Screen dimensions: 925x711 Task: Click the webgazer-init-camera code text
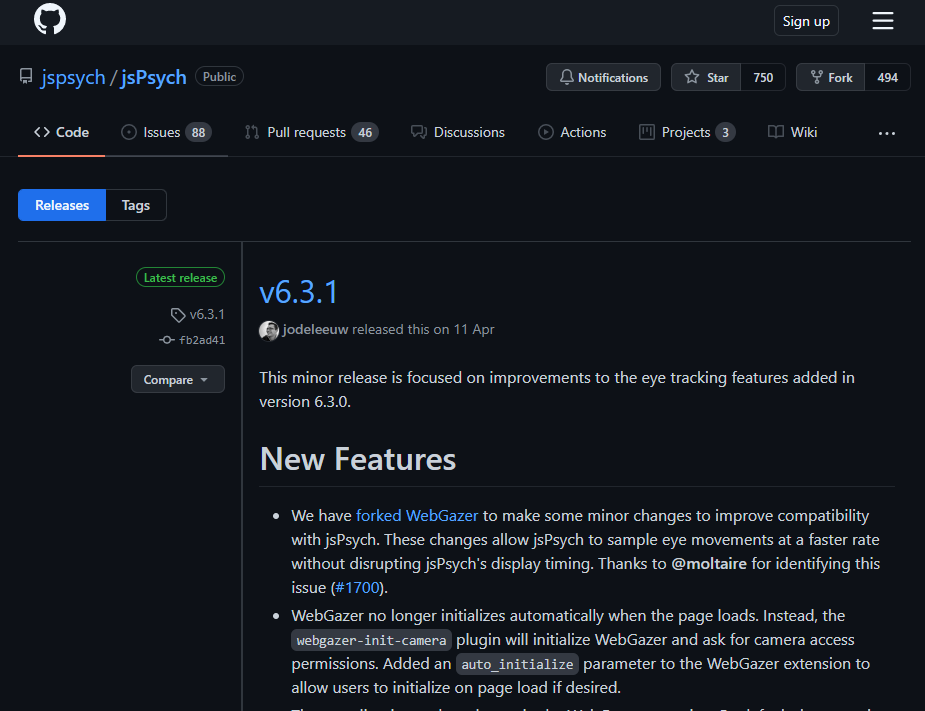[x=372, y=640]
